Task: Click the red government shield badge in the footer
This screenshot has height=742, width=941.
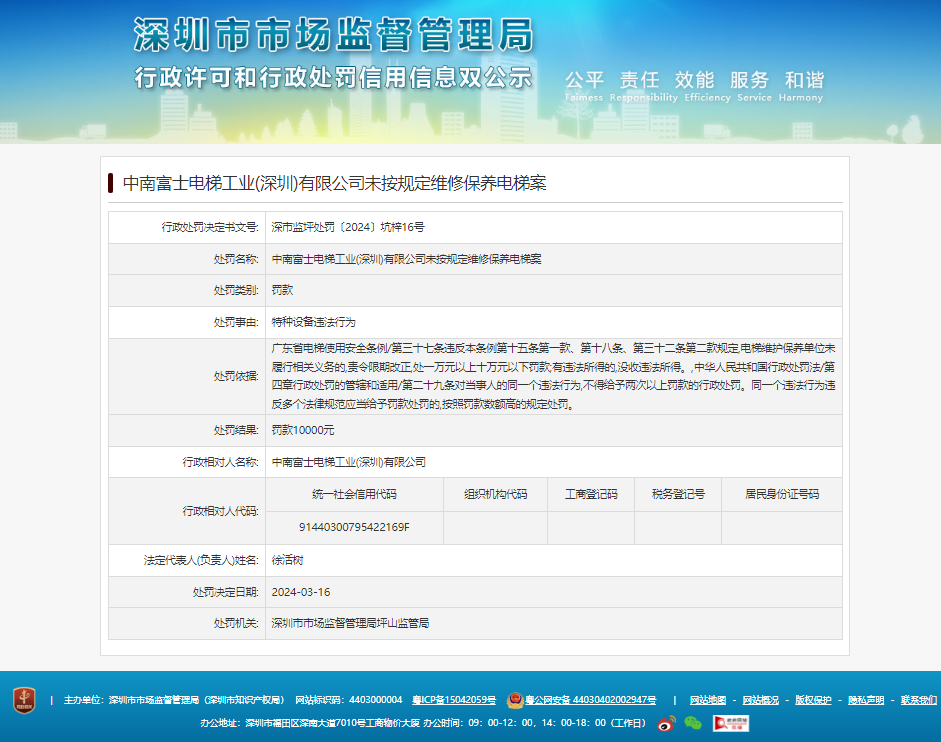Action: tap(24, 700)
